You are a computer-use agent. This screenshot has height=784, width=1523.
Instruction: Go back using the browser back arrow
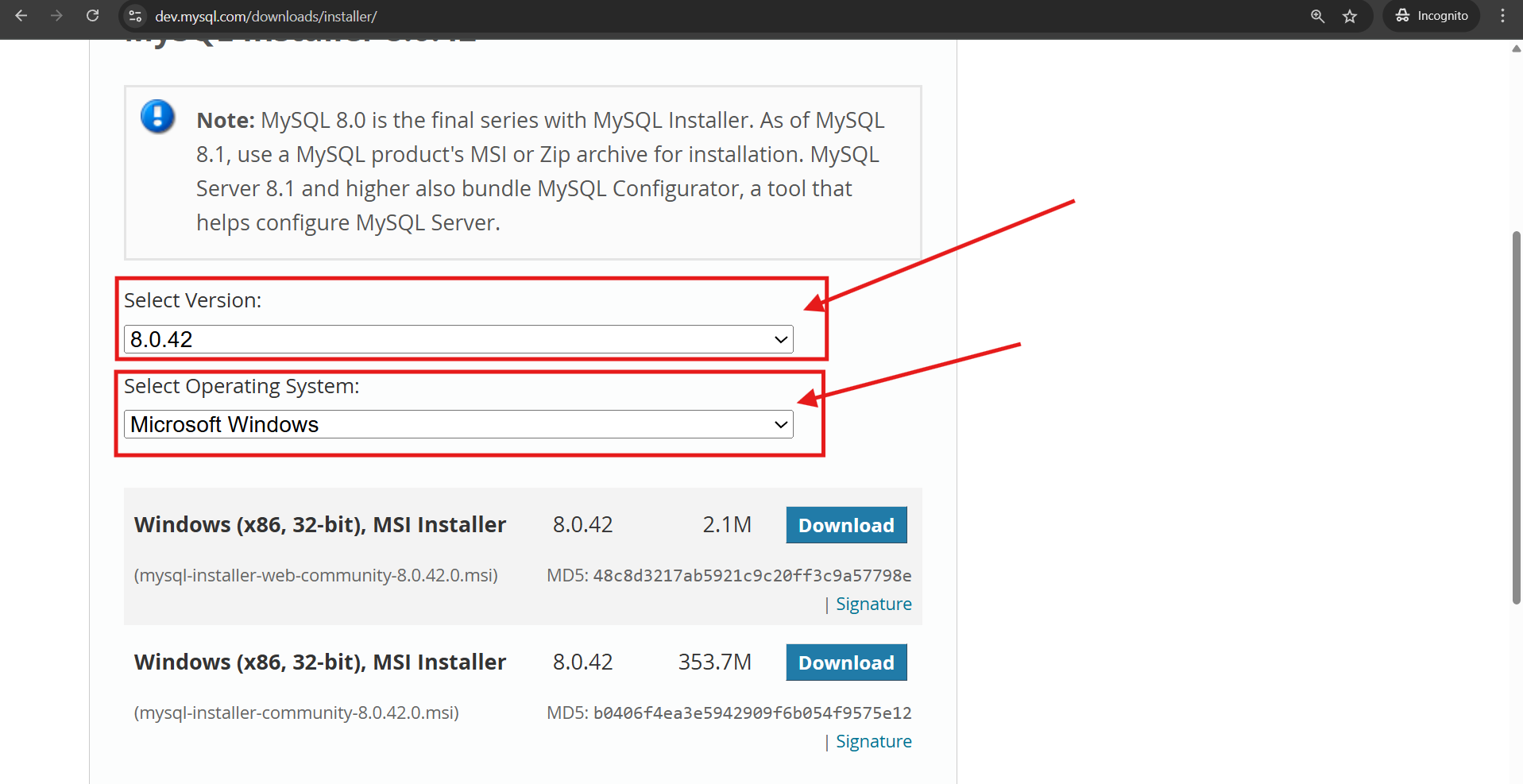pyautogui.click(x=21, y=16)
